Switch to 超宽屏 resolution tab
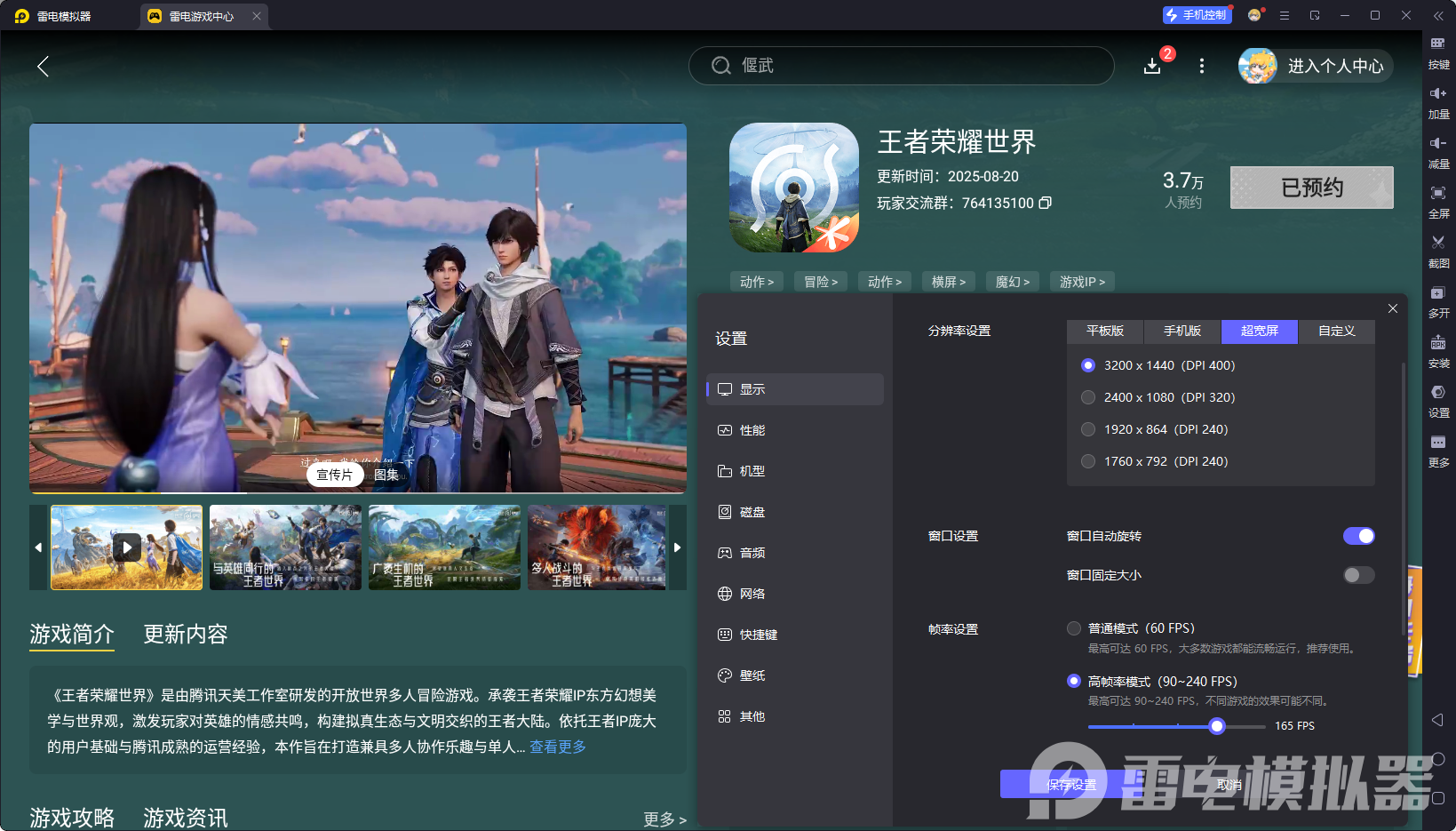 (1260, 331)
